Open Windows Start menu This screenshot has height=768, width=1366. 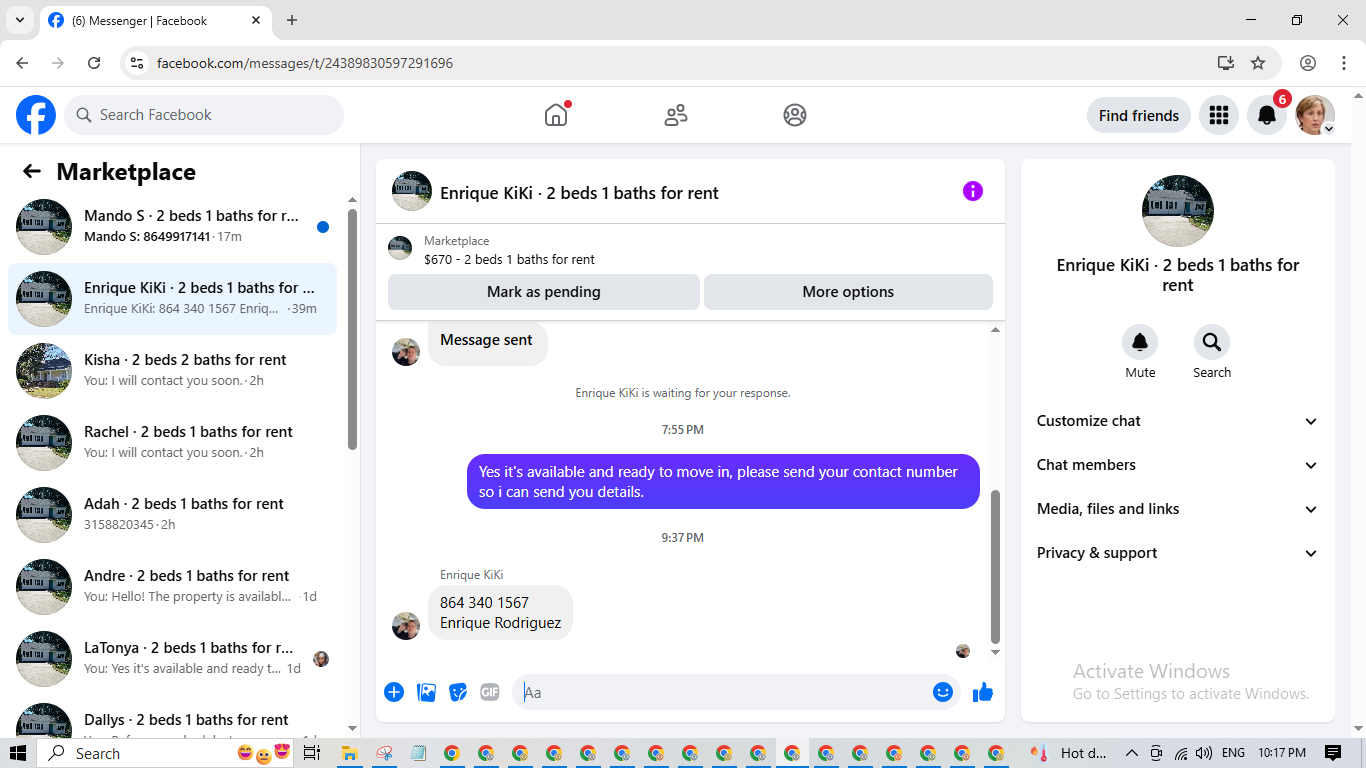(x=17, y=753)
